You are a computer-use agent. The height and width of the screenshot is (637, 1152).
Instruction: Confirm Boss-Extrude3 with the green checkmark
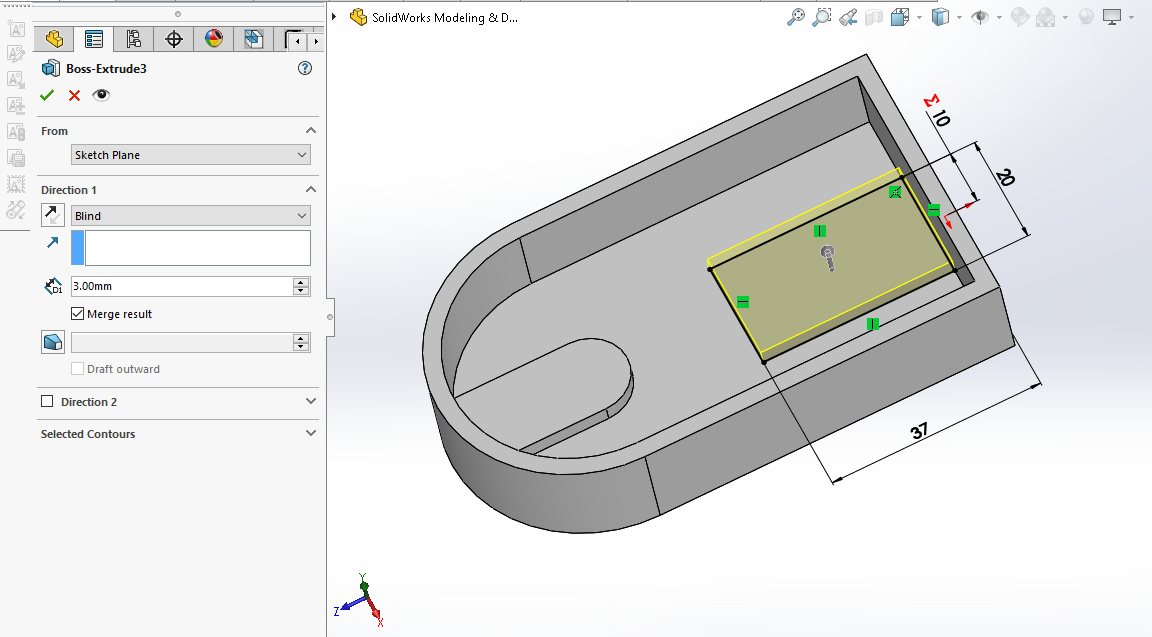click(x=46, y=95)
